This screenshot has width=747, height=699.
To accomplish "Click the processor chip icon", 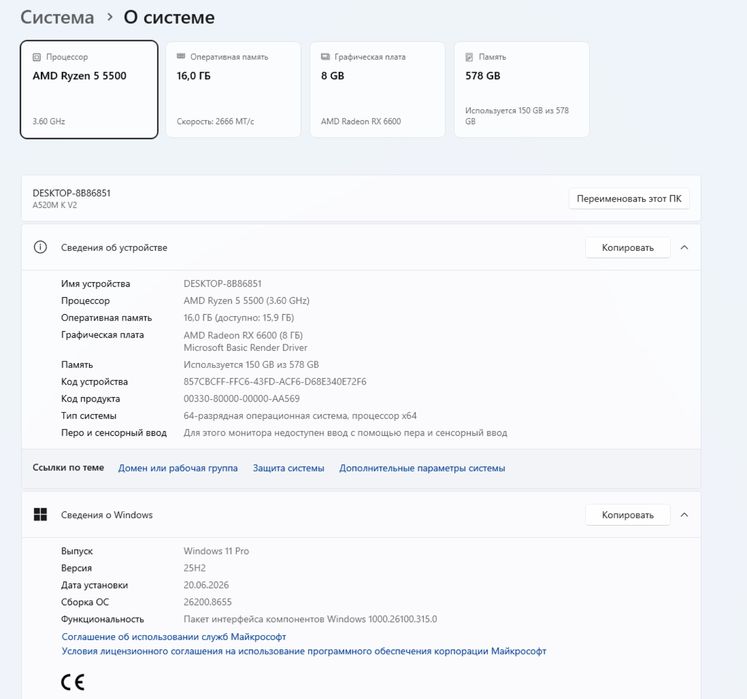I will pos(37,57).
